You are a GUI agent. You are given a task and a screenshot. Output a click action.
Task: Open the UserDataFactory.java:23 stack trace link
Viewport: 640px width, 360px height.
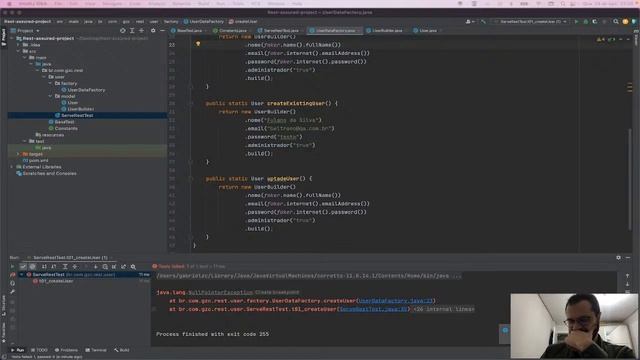(x=395, y=301)
